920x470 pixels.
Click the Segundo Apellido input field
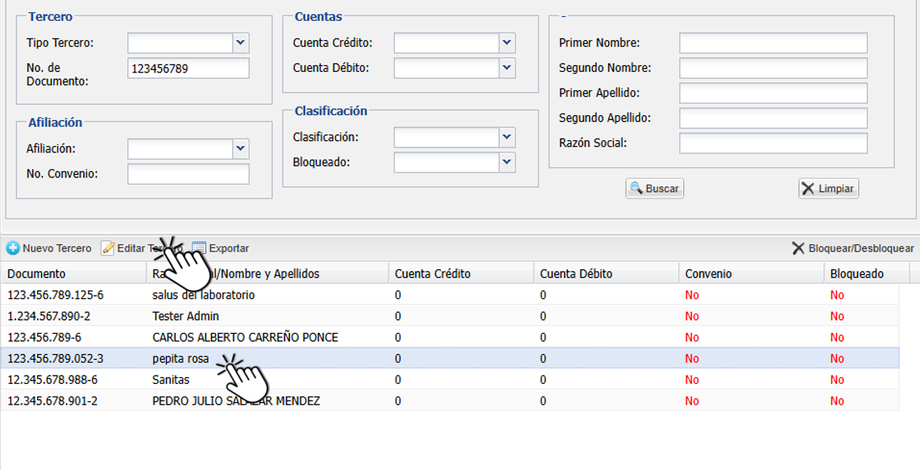773,118
